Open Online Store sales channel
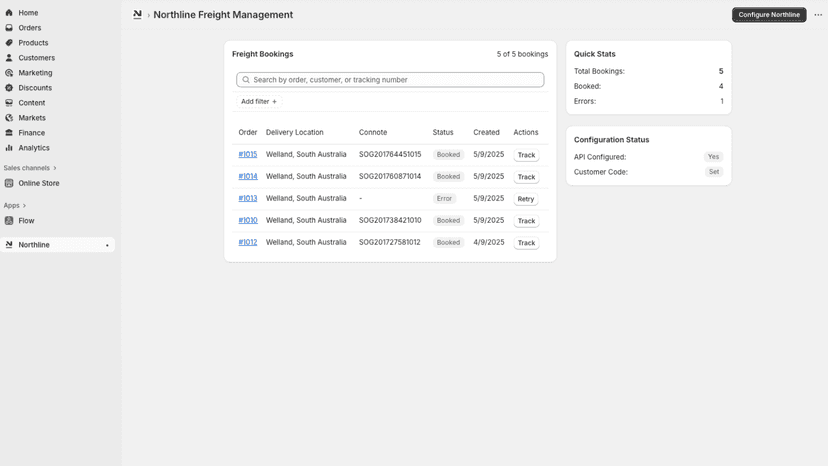The width and height of the screenshot is (828, 466). tap(39, 183)
